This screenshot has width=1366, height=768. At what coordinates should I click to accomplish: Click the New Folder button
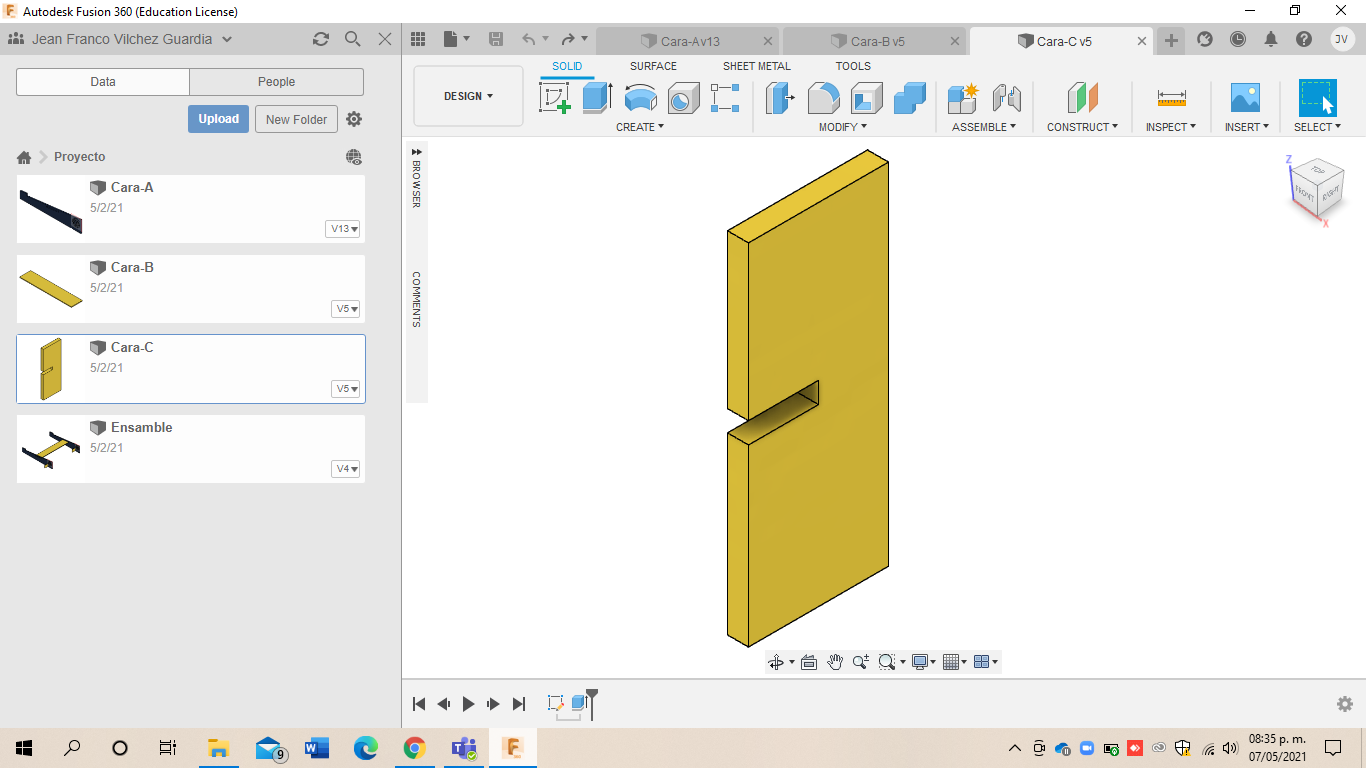[297, 119]
